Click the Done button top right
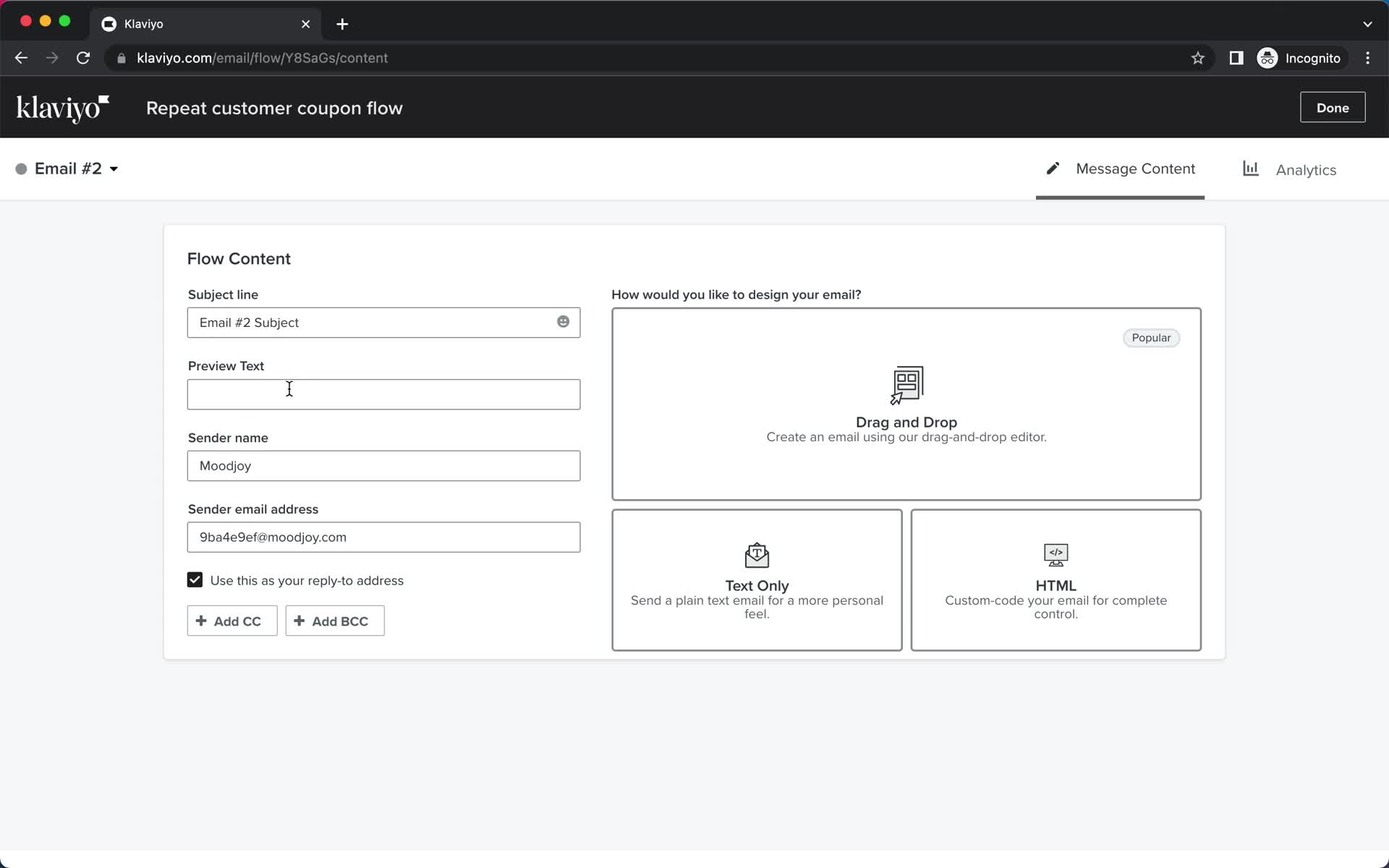Image resolution: width=1389 pixels, height=868 pixels. coord(1333,107)
